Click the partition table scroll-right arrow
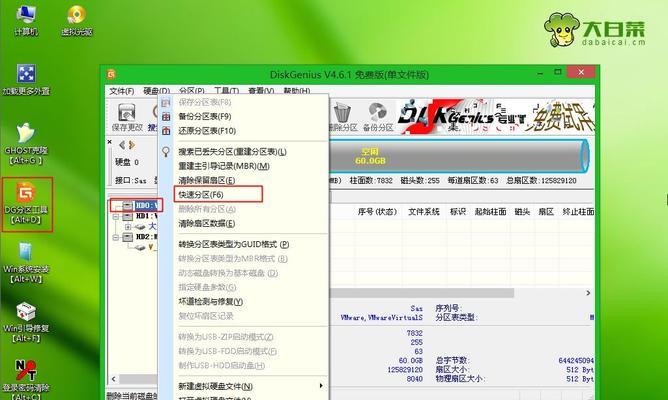Screen dimensions: 668x400 point(588,293)
